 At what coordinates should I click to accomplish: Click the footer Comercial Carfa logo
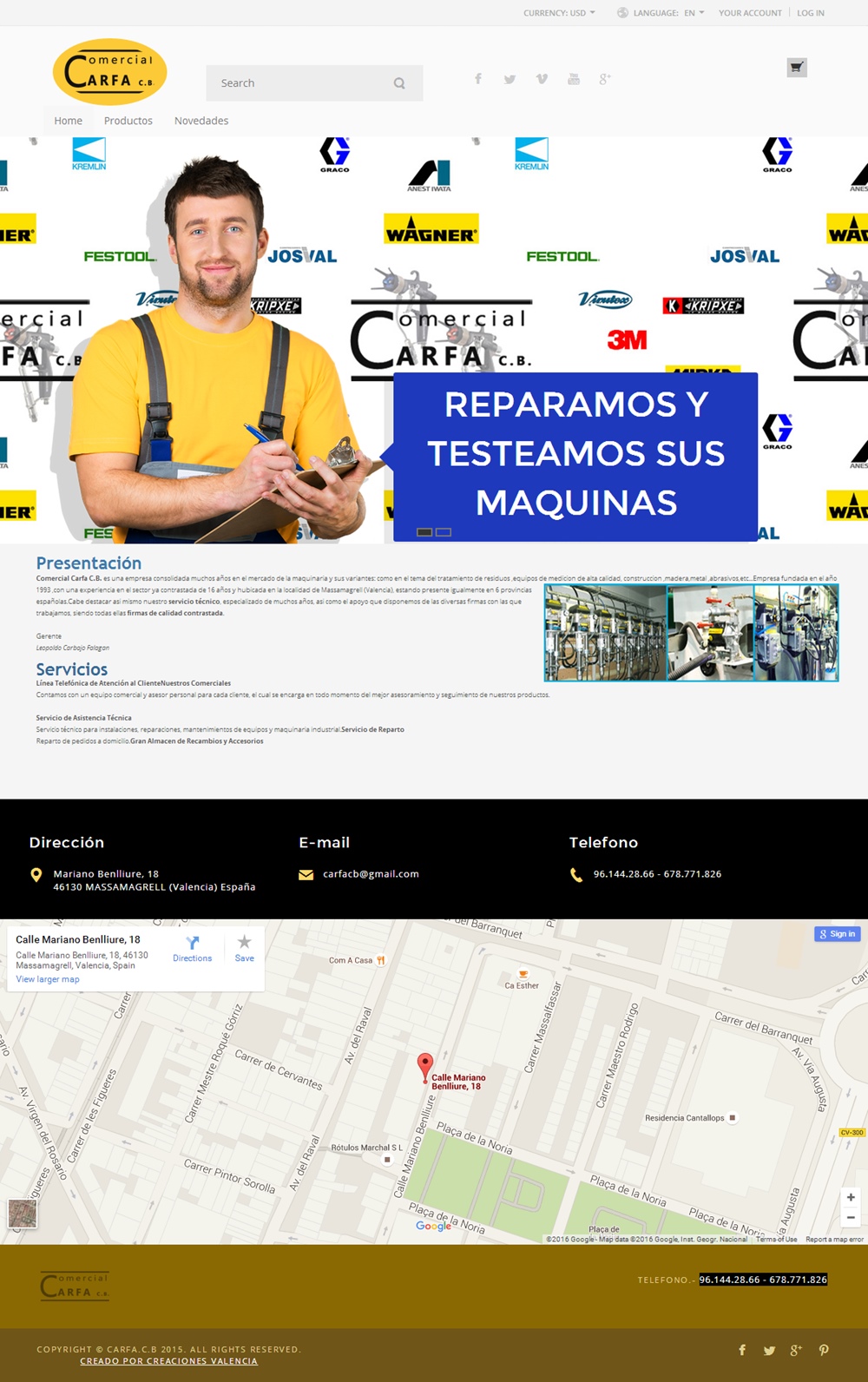pos(75,1286)
